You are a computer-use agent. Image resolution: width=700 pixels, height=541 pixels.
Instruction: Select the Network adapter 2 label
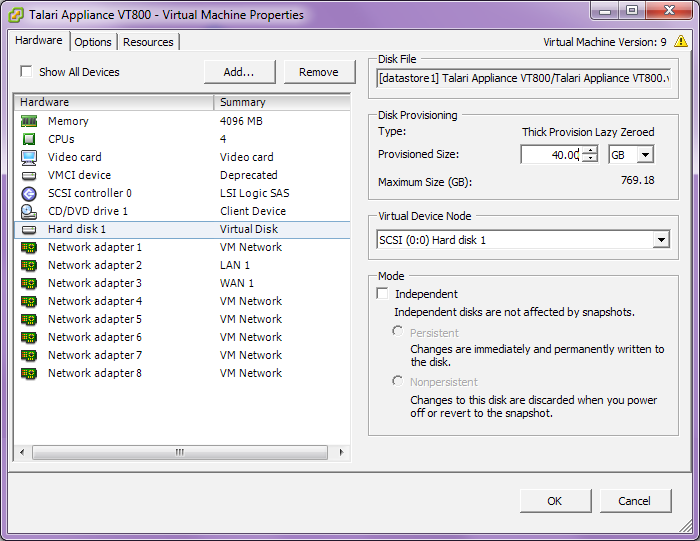point(95,265)
